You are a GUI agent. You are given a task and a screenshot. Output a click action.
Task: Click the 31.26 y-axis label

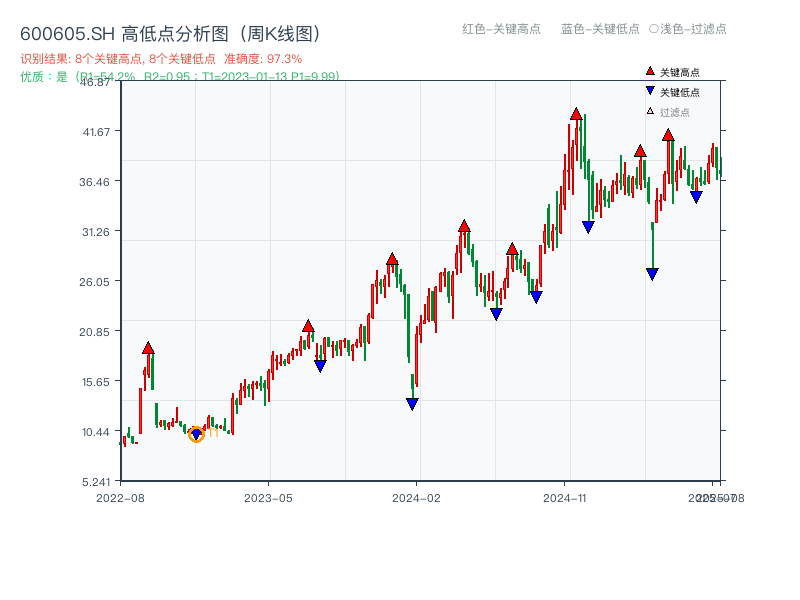pyautogui.click(x=96, y=232)
